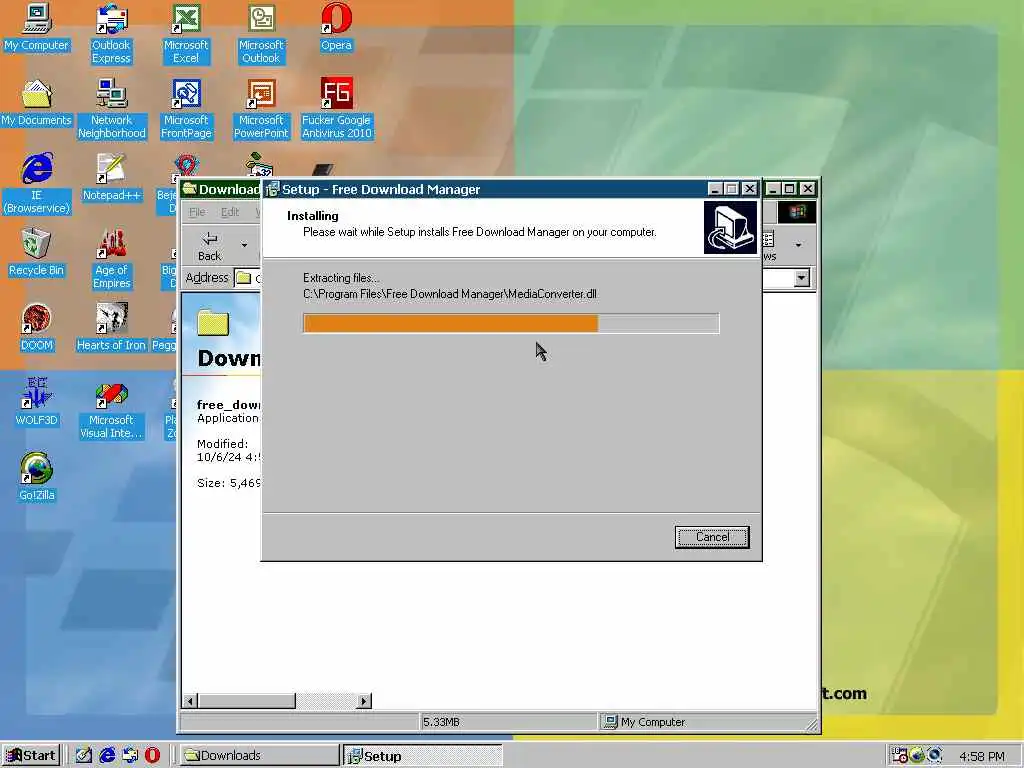Click the horizontal scrollbar thumb

click(246, 701)
